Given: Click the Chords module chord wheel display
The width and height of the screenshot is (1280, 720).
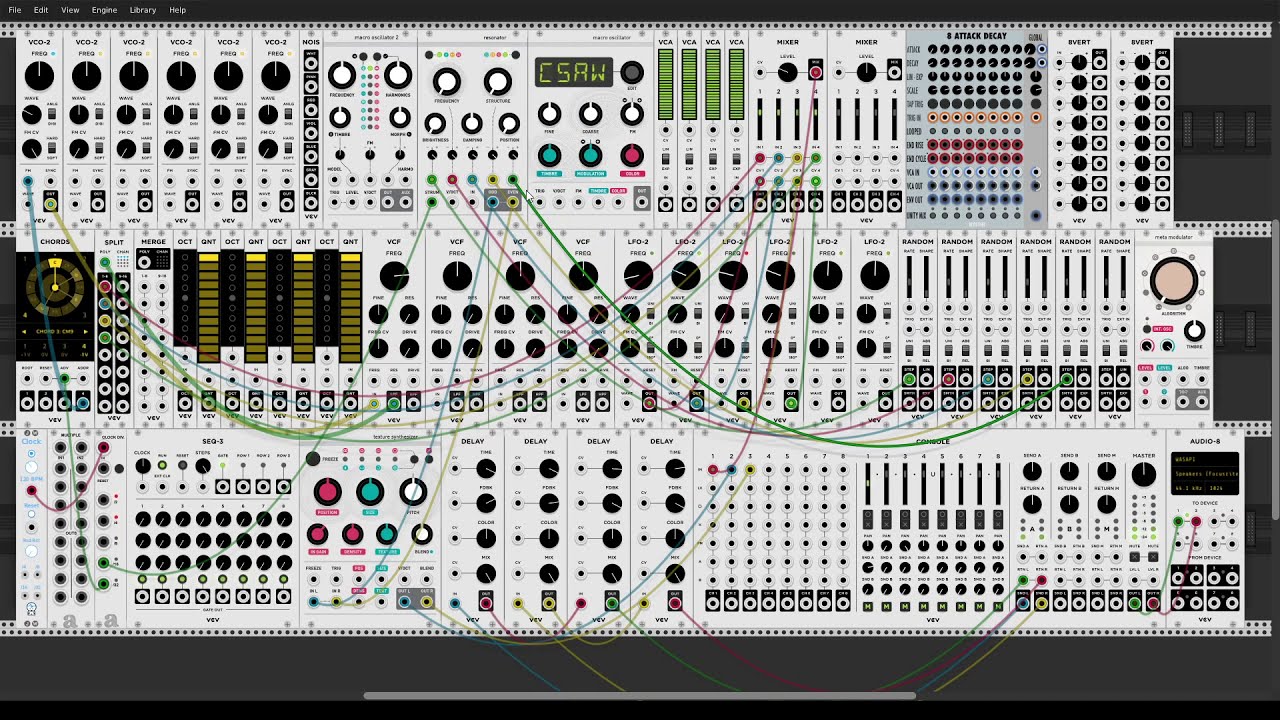Looking at the screenshot, I should (x=55, y=288).
